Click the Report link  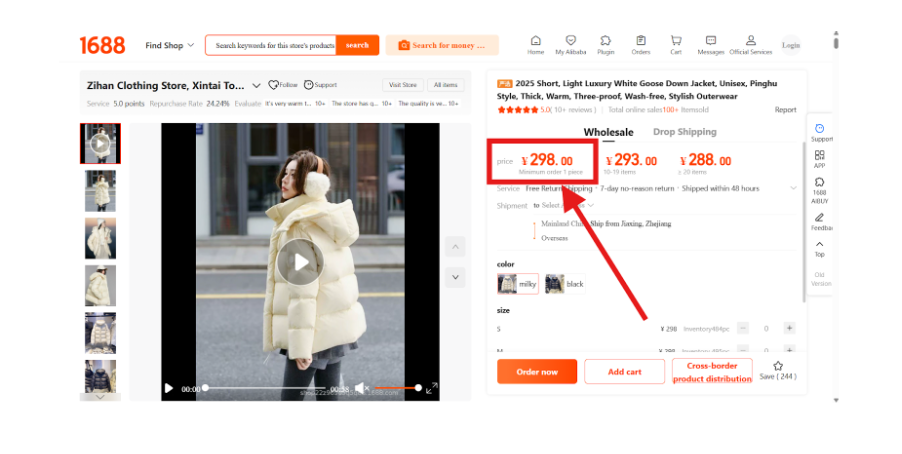pyautogui.click(x=785, y=110)
